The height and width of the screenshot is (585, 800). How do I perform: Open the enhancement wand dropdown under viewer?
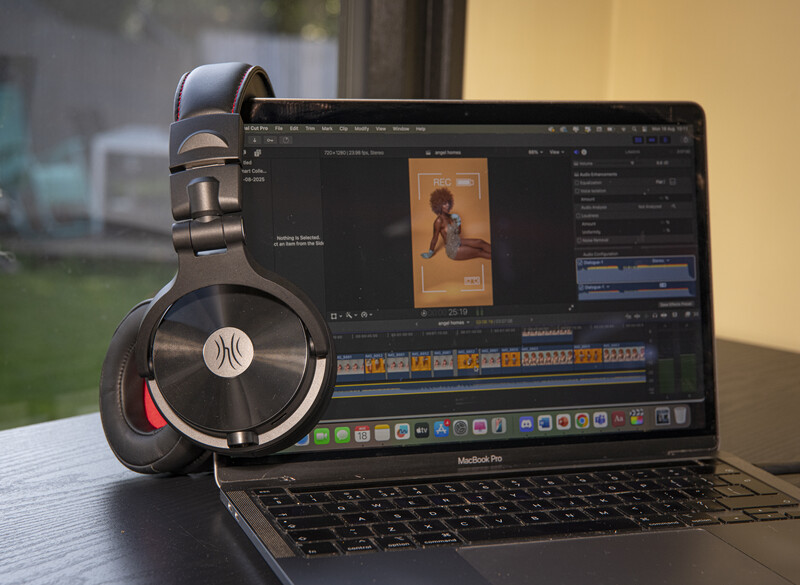350,315
